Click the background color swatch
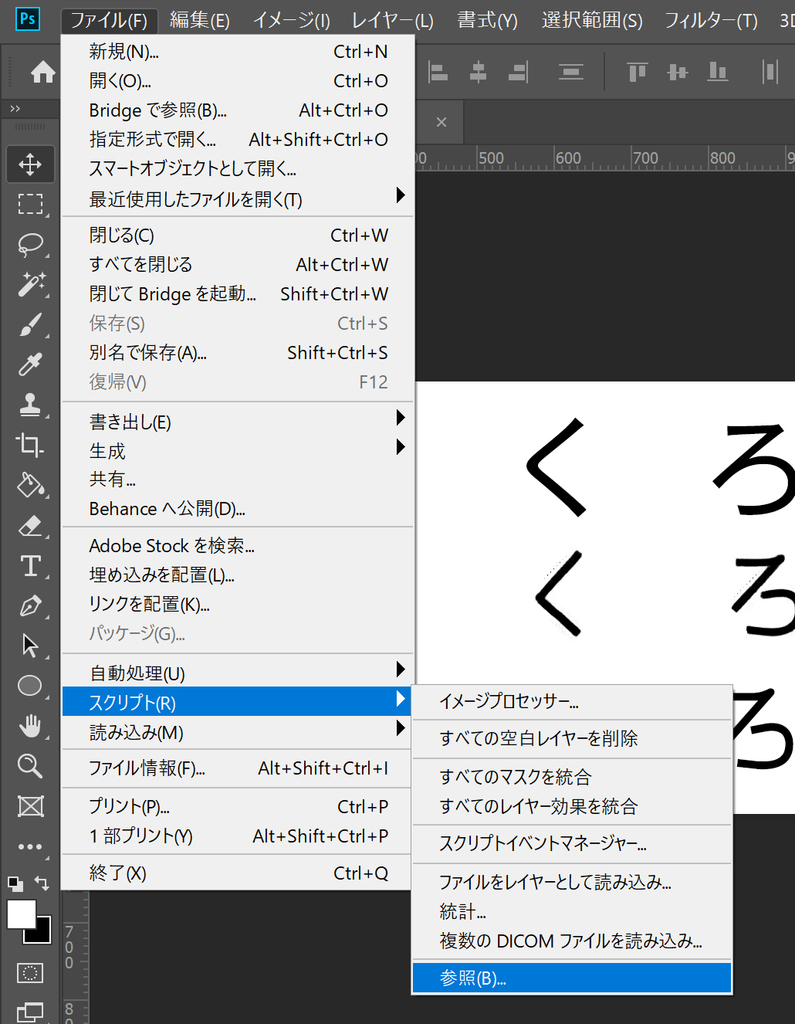 (43, 935)
